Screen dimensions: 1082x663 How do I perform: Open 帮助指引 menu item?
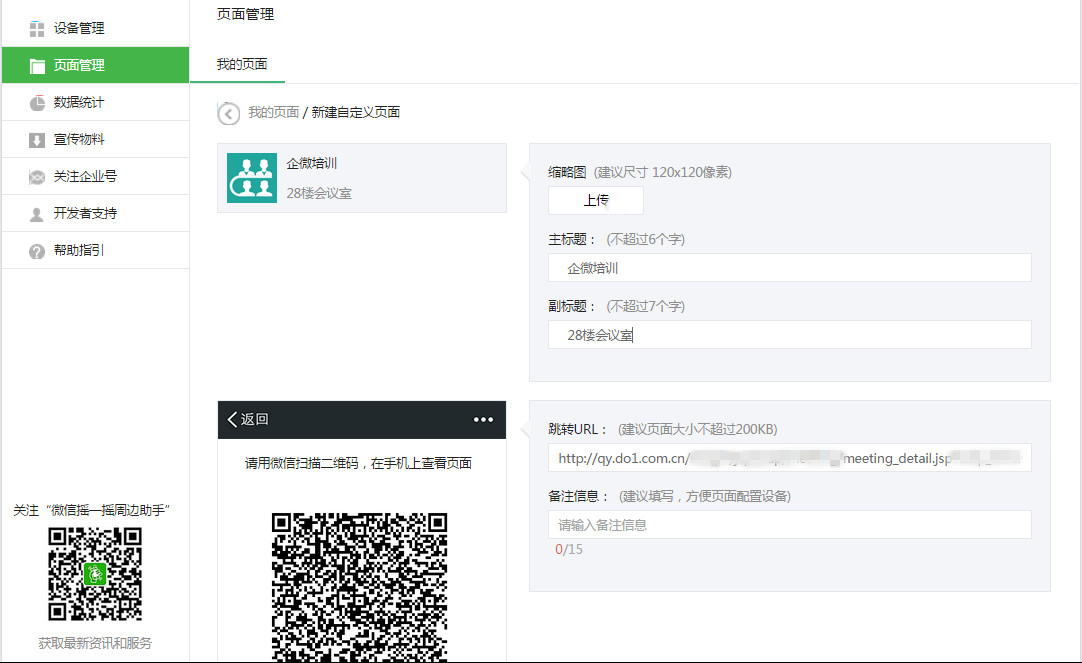(x=95, y=250)
